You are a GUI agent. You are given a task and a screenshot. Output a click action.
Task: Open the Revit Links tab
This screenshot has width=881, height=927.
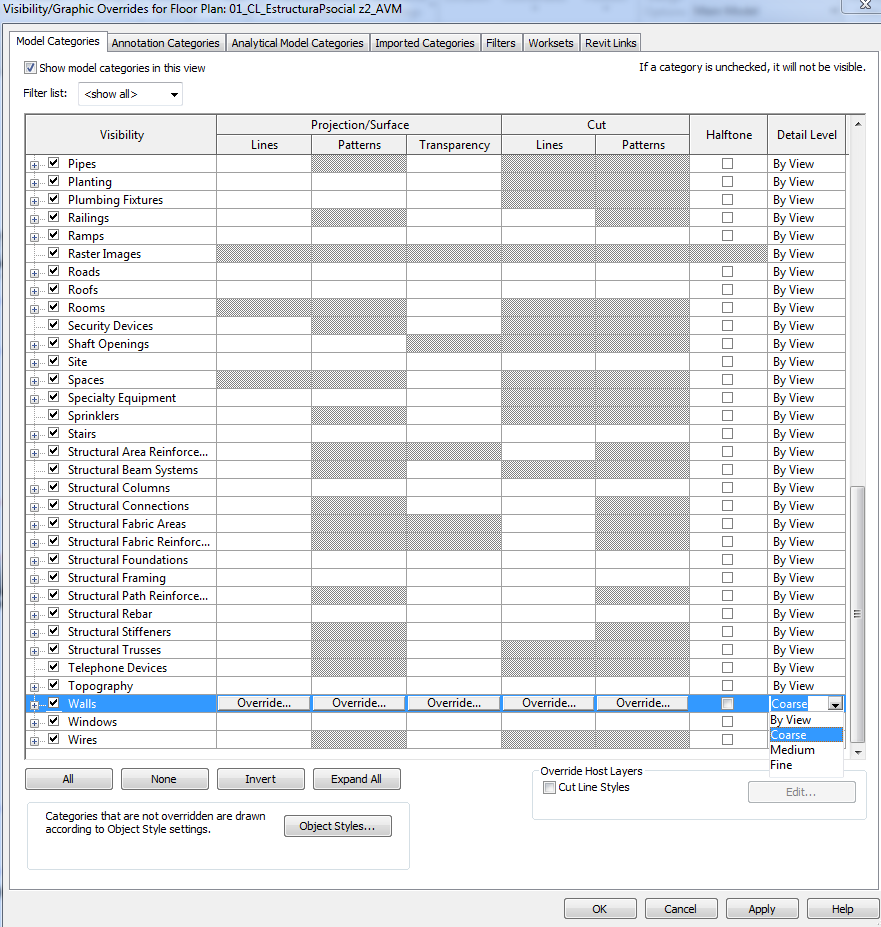point(610,43)
